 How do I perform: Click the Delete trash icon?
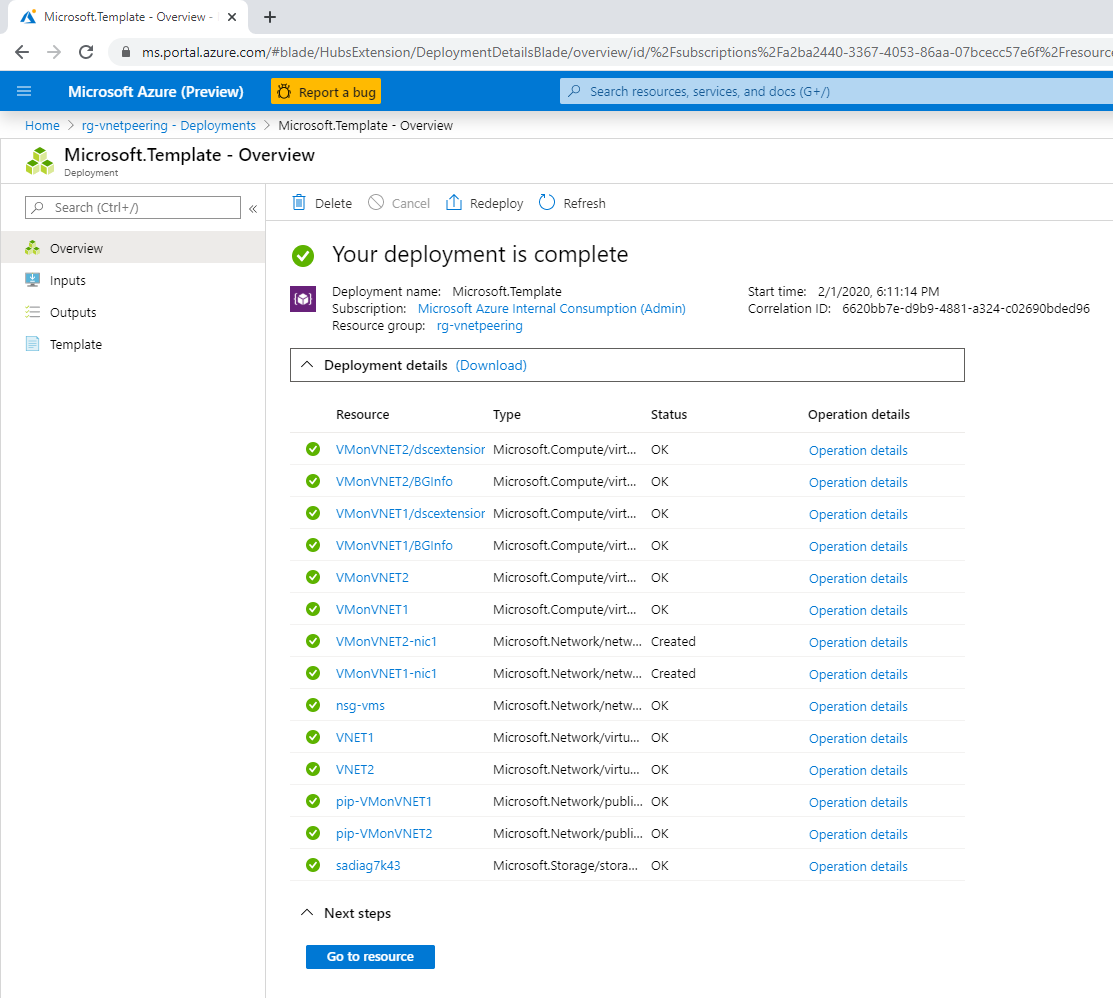click(299, 203)
